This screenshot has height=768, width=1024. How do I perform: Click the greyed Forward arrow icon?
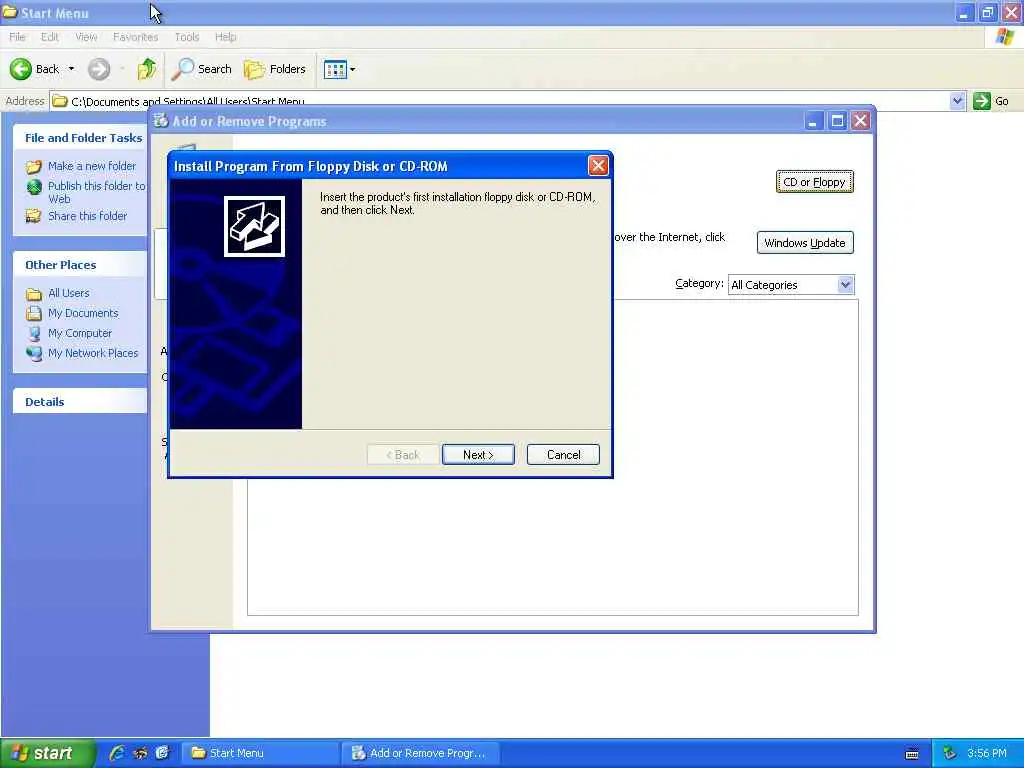click(x=99, y=69)
